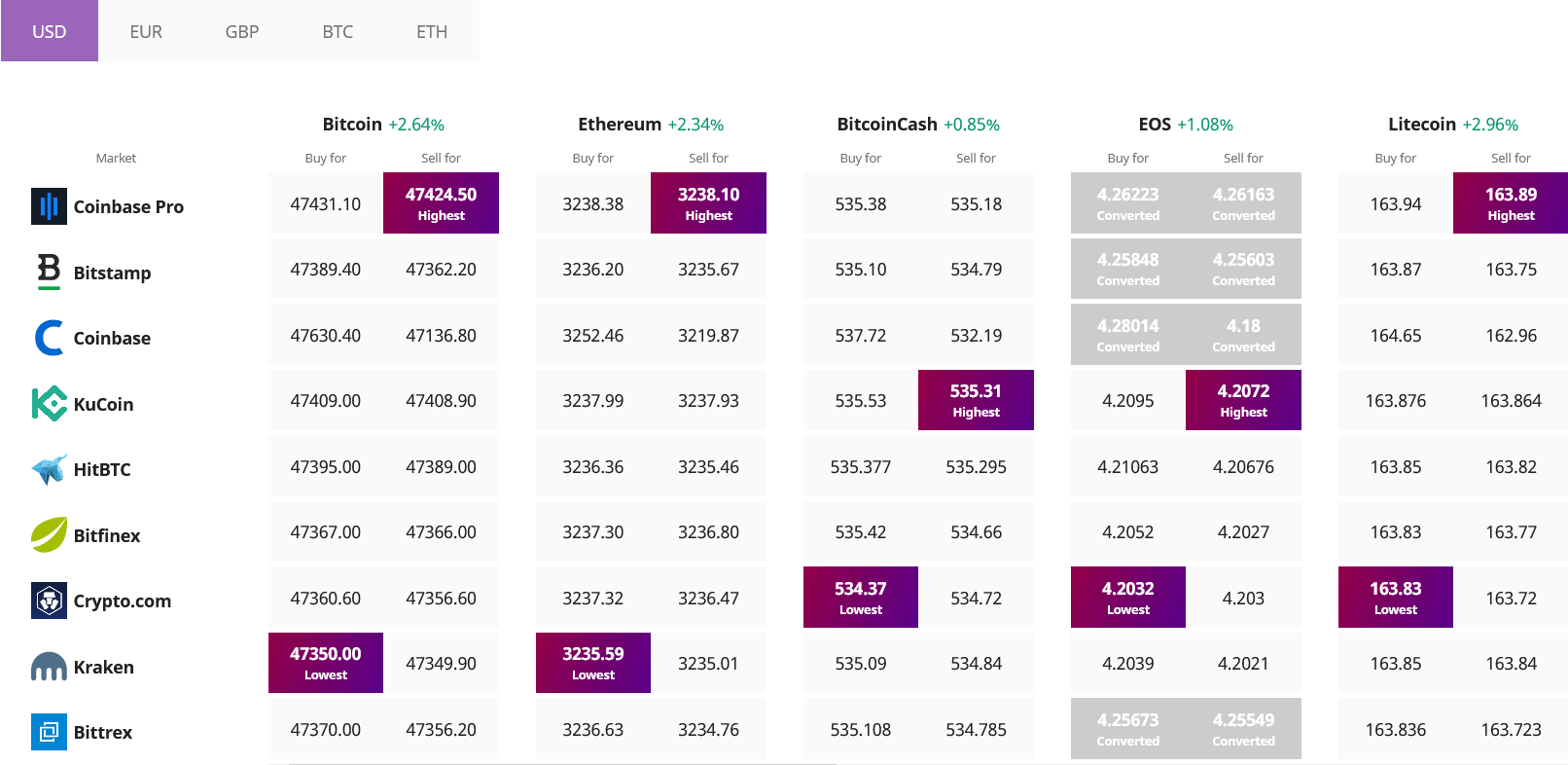The image size is (1568, 765).
Task: Click the Bitstamp logo icon
Action: [x=49, y=272]
